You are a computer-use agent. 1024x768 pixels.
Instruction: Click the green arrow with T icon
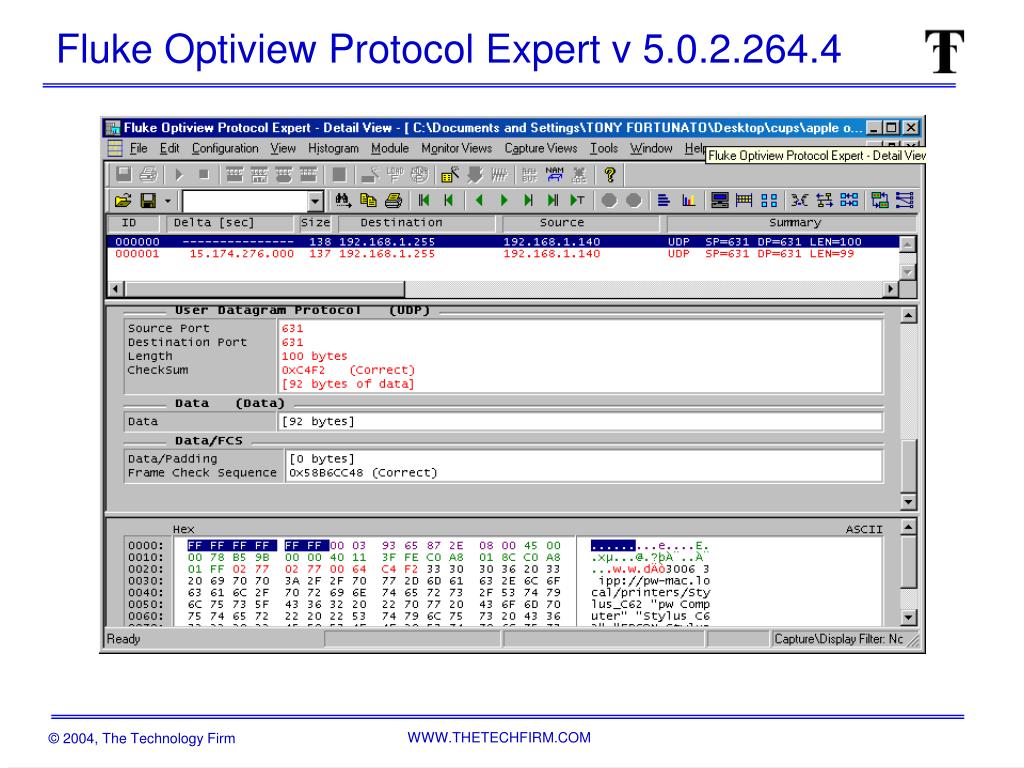577,200
